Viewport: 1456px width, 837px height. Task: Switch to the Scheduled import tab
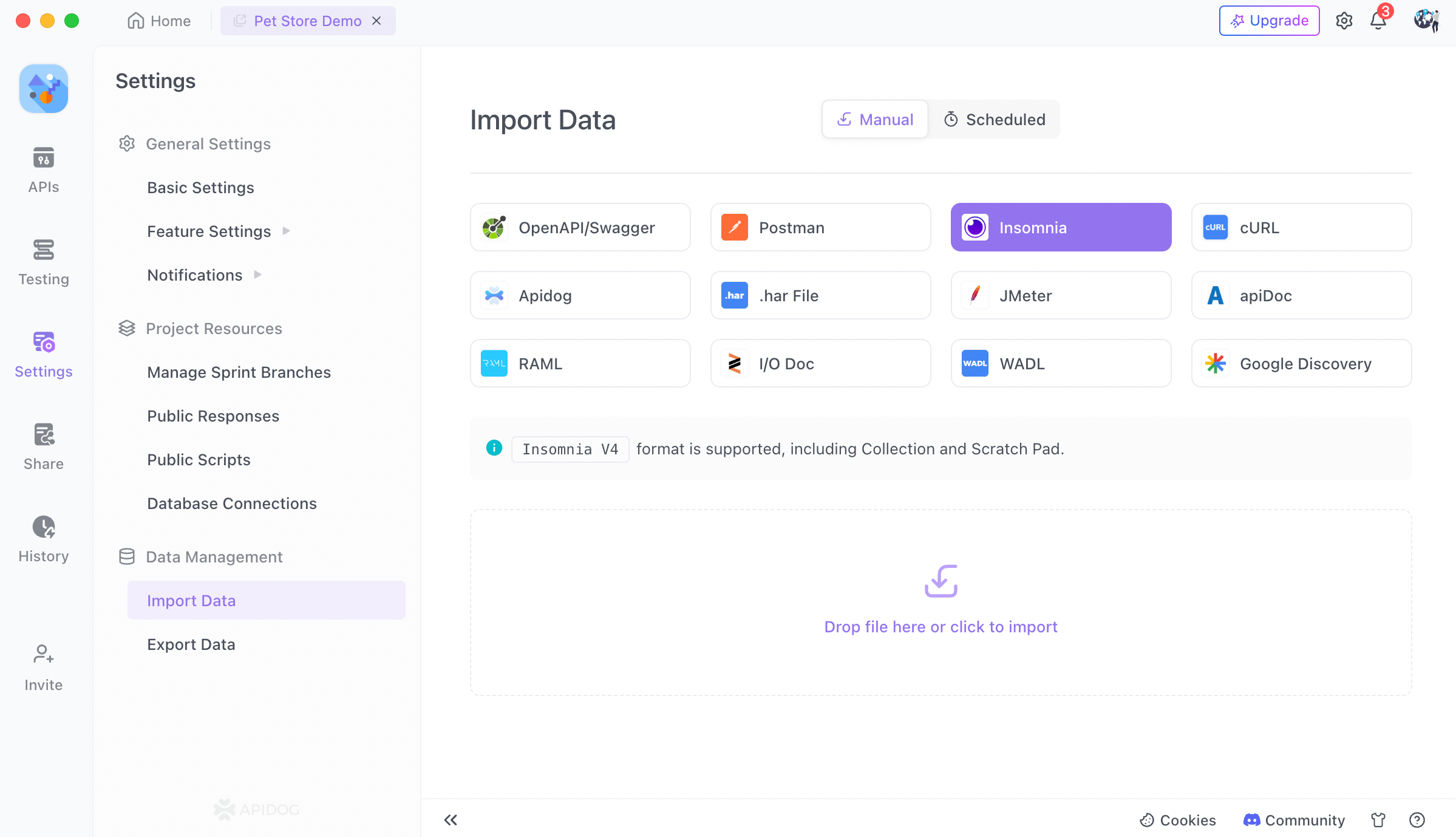click(994, 119)
